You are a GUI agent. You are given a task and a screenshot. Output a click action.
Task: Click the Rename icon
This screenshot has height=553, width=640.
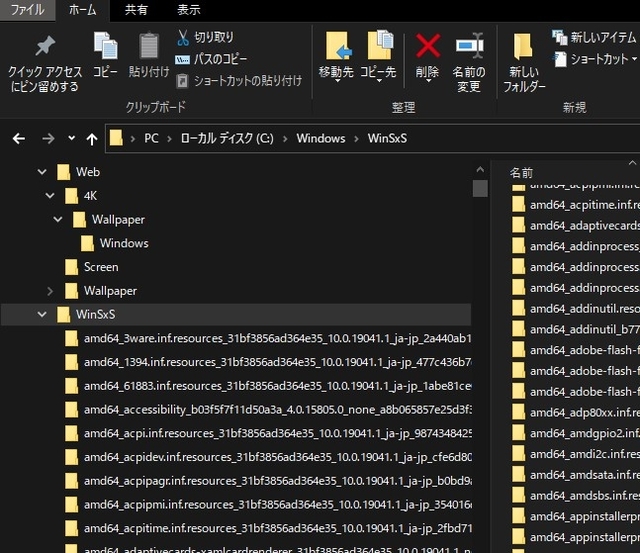pyautogui.click(x=469, y=46)
